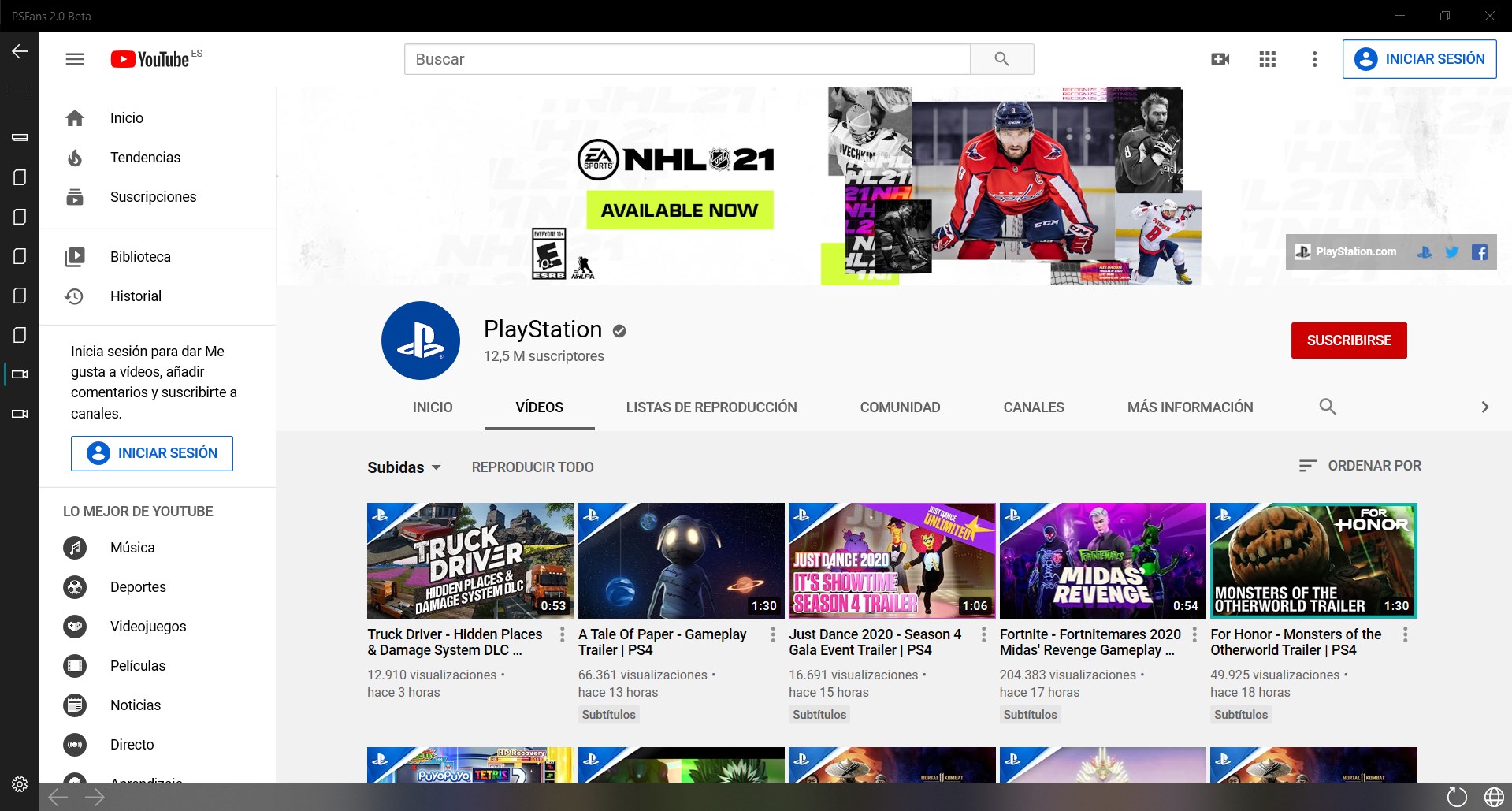
Task: Click REPRODUCIR TODO
Action: (533, 467)
